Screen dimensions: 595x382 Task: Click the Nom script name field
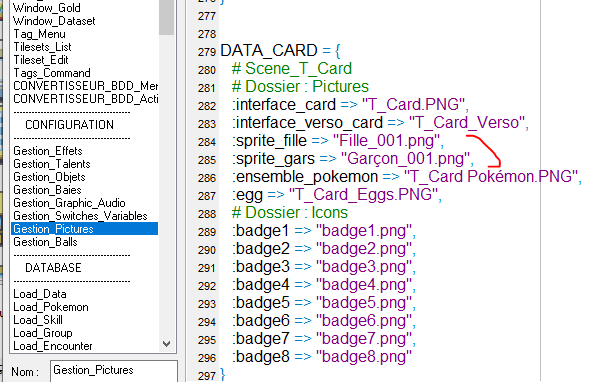[113, 371]
